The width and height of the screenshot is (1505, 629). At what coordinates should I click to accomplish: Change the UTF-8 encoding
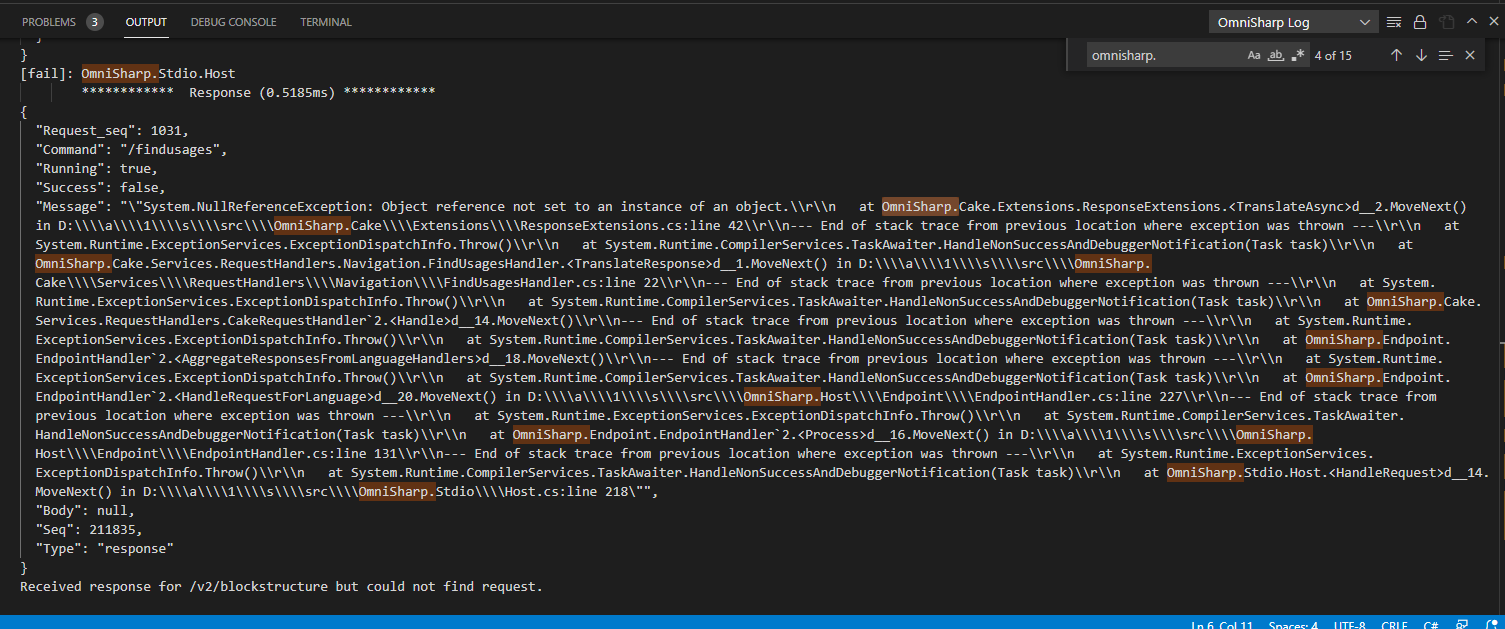1349,624
